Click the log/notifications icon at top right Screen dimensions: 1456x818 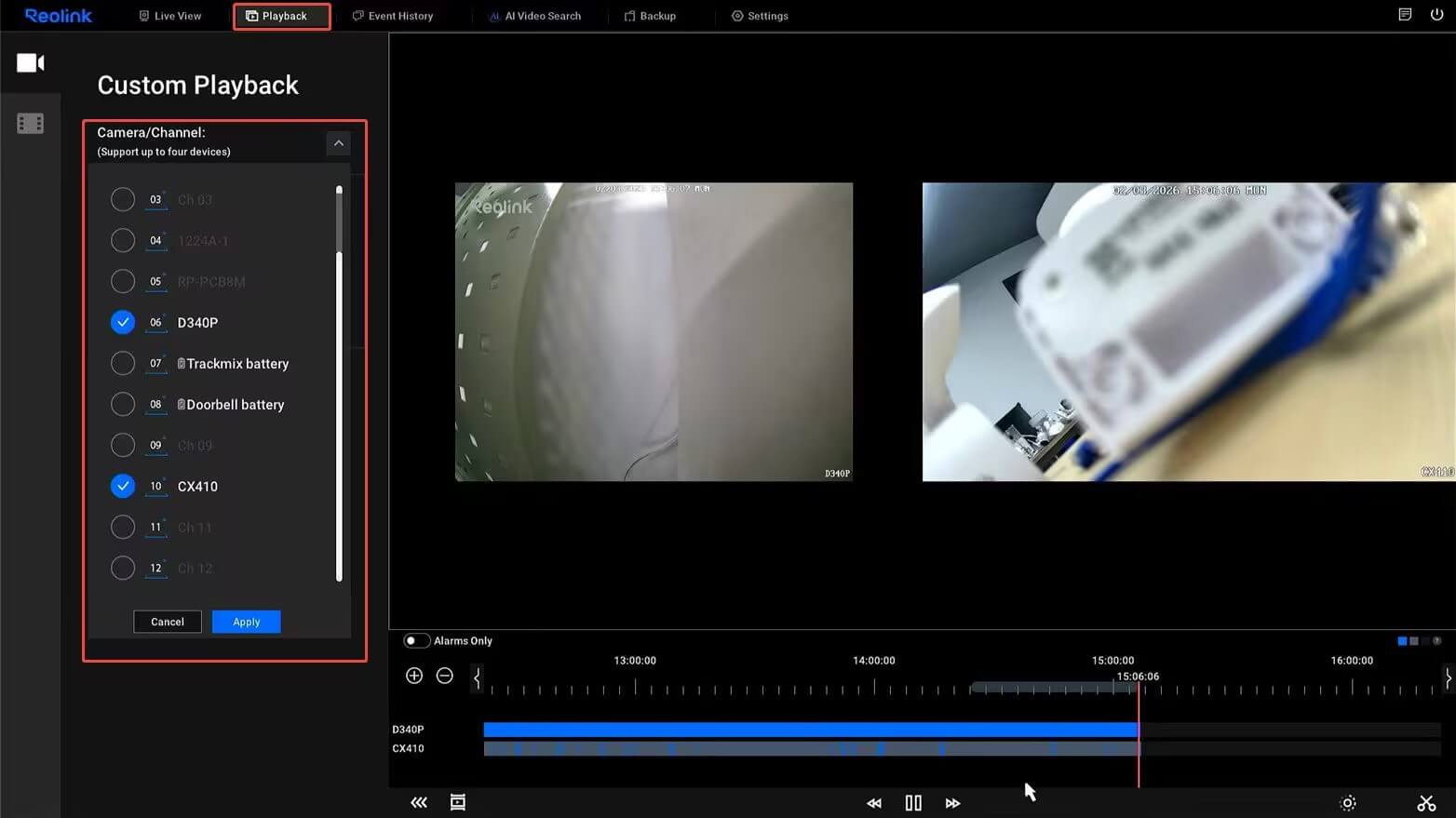coord(1406,15)
